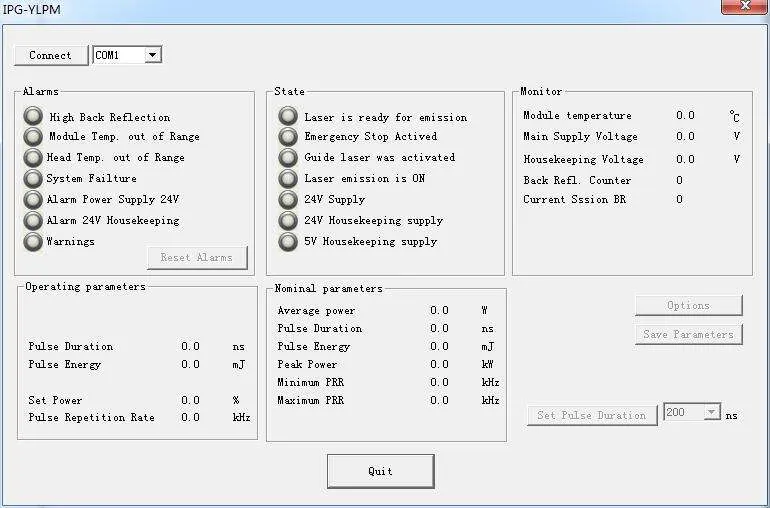Click the 'High Back Reflection' label
The image size is (770, 508).
(x=110, y=117)
